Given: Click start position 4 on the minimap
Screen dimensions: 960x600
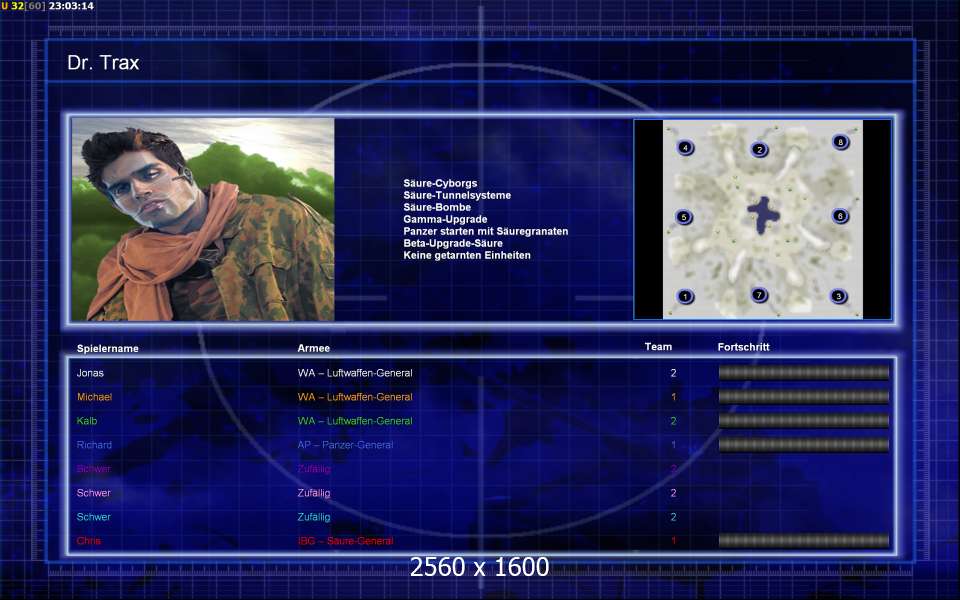Looking at the screenshot, I should pos(685,148).
